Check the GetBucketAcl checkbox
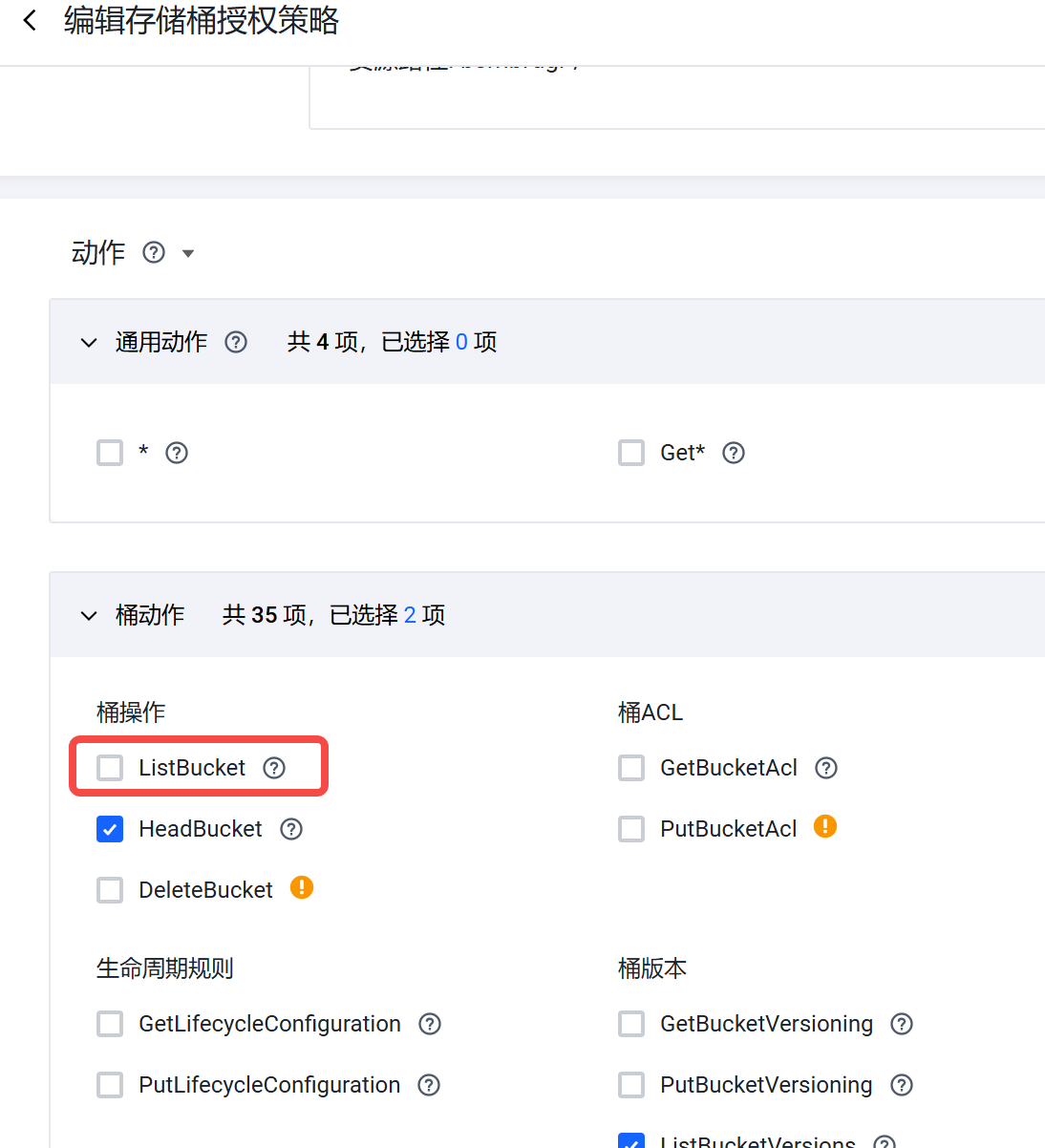Viewport: 1045px width, 1148px height. click(631, 768)
